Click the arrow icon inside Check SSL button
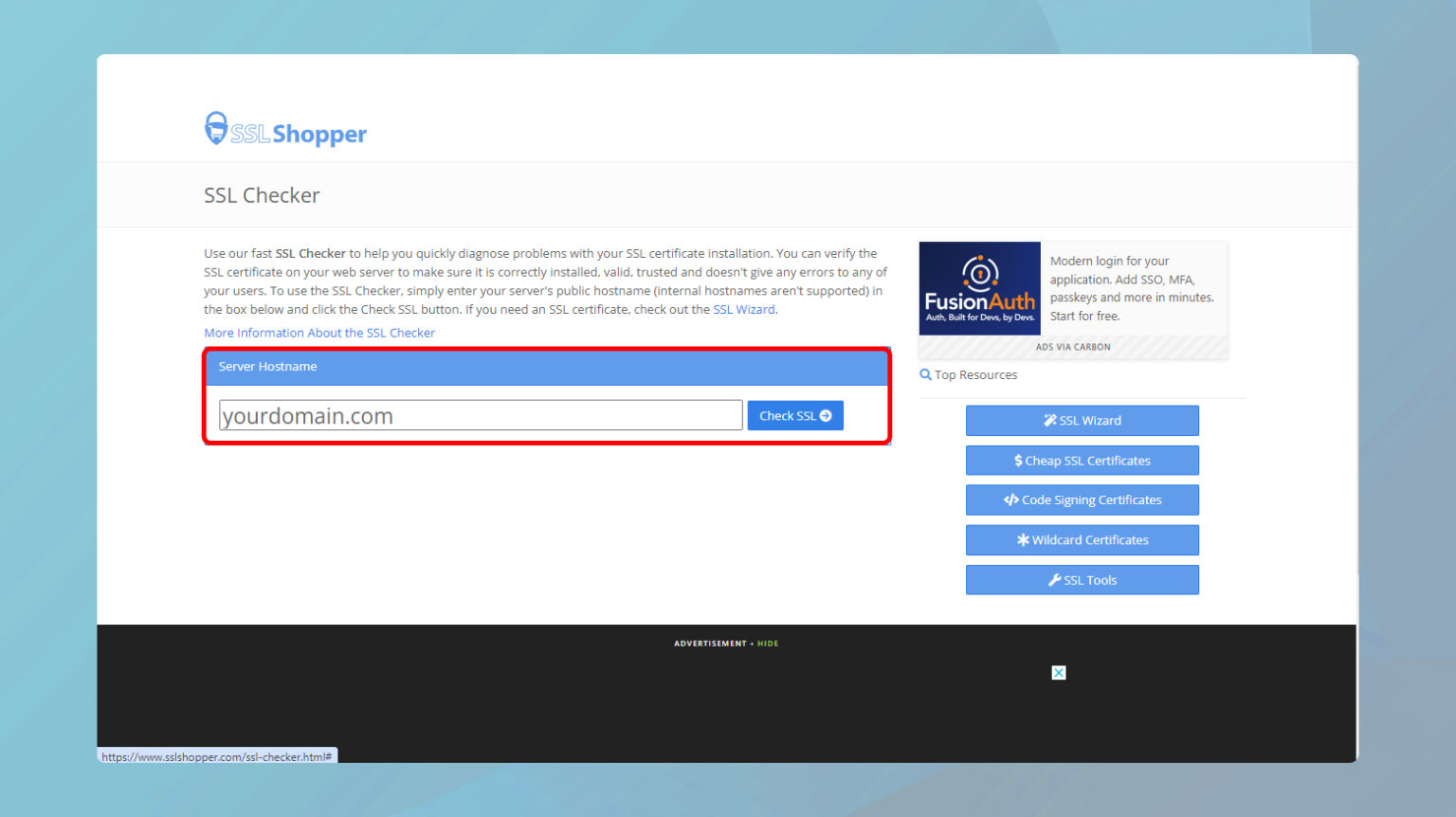This screenshot has height=817, width=1456. click(x=824, y=415)
